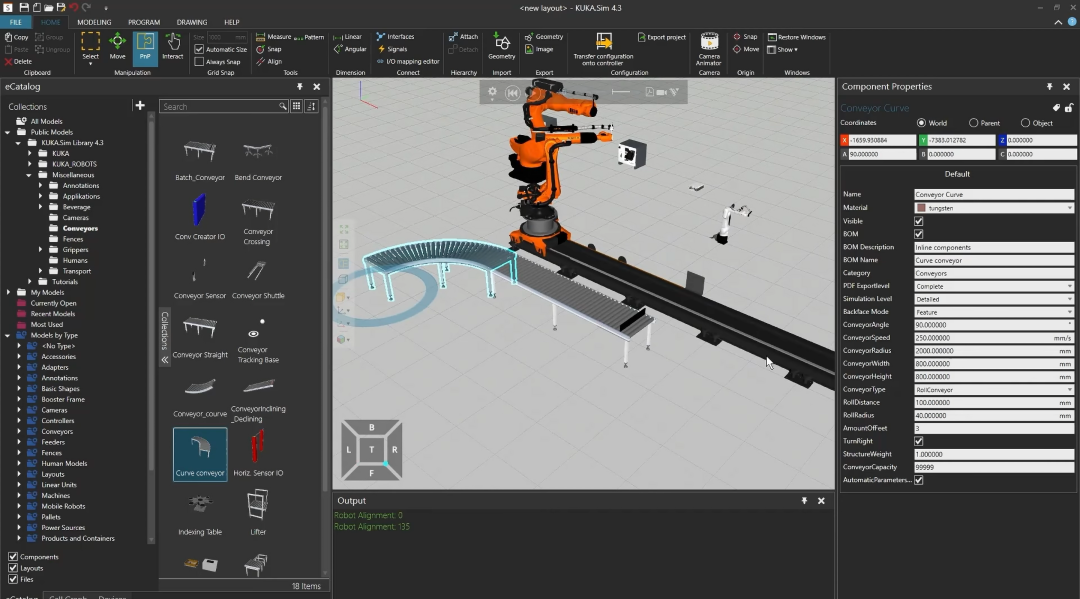Open the Align tool
The height and width of the screenshot is (599, 1080).
tap(269, 61)
